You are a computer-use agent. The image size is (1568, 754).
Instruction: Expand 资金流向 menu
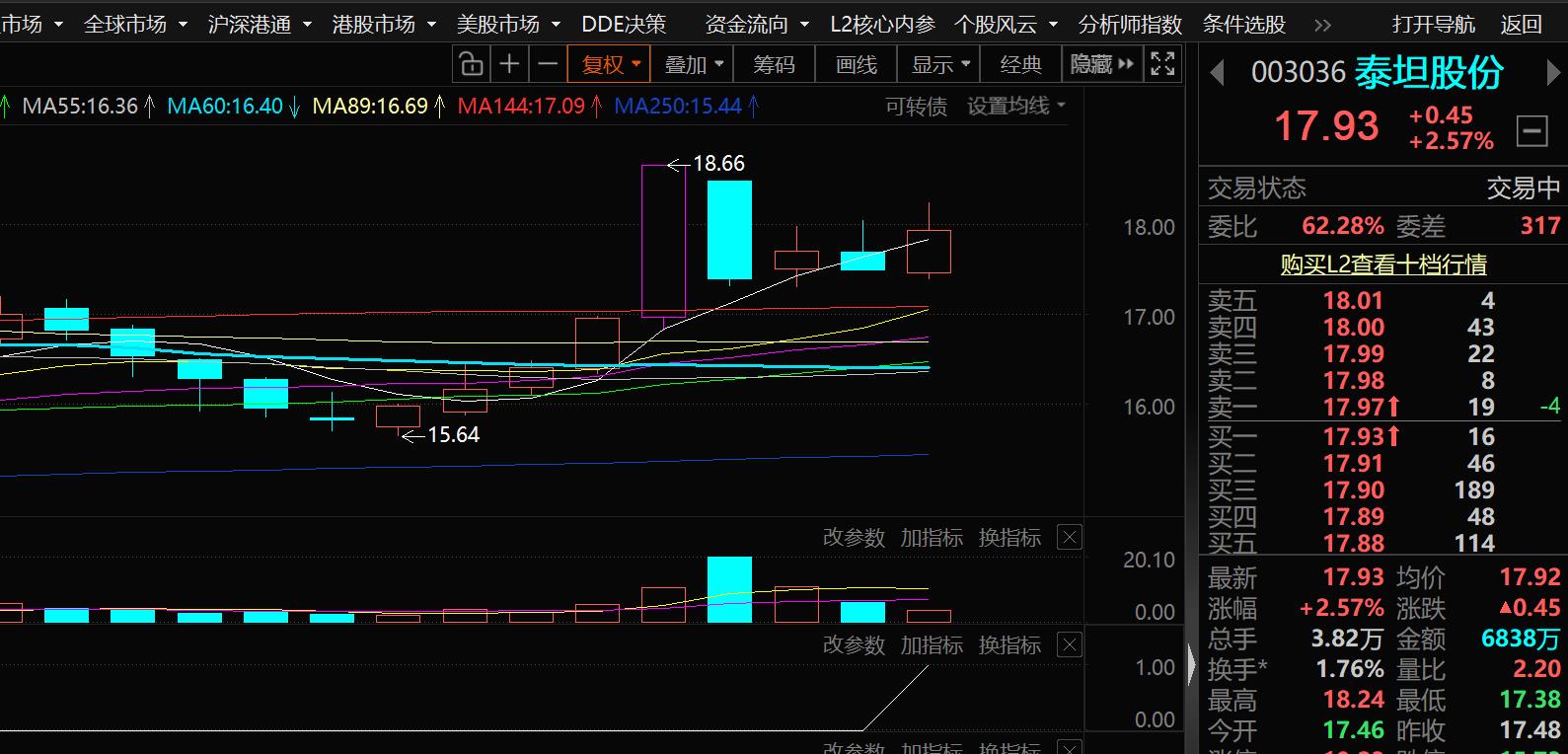point(758,25)
